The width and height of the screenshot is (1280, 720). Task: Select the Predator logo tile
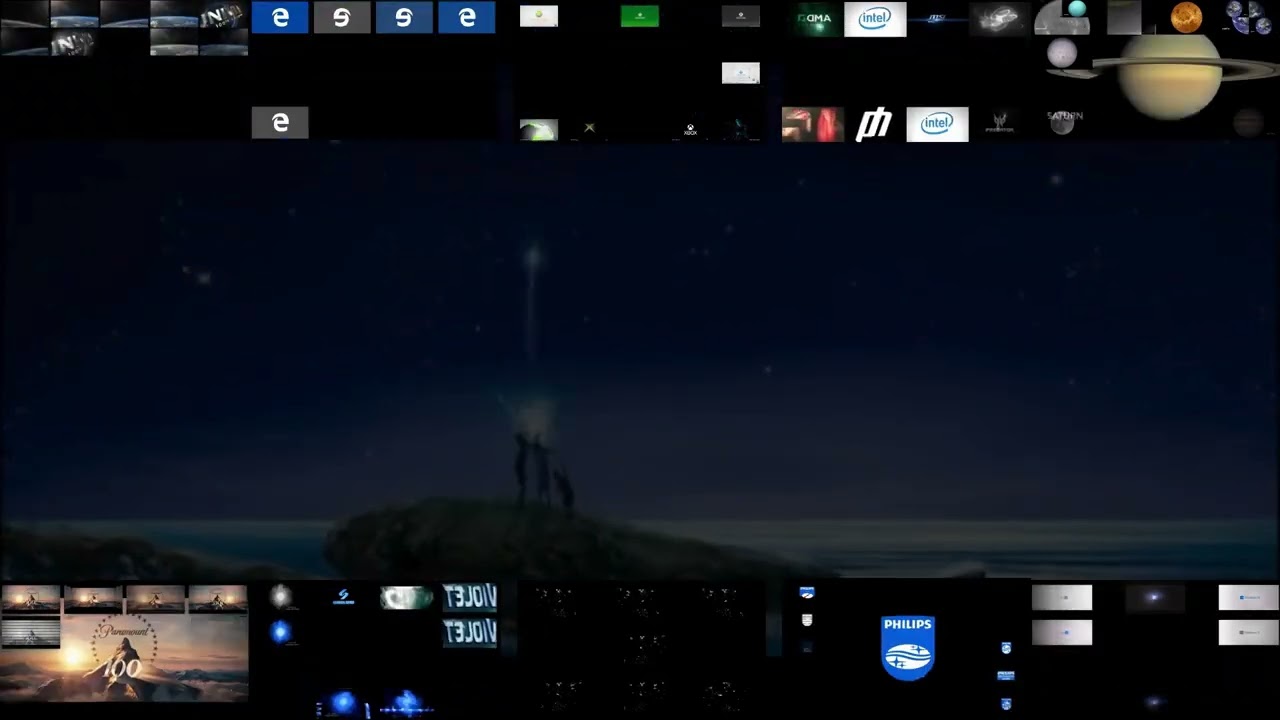coord(999,124)
